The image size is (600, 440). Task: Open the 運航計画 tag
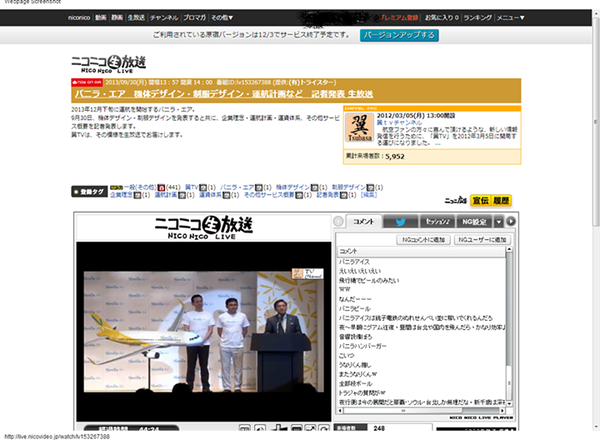[x=166, y=195]
